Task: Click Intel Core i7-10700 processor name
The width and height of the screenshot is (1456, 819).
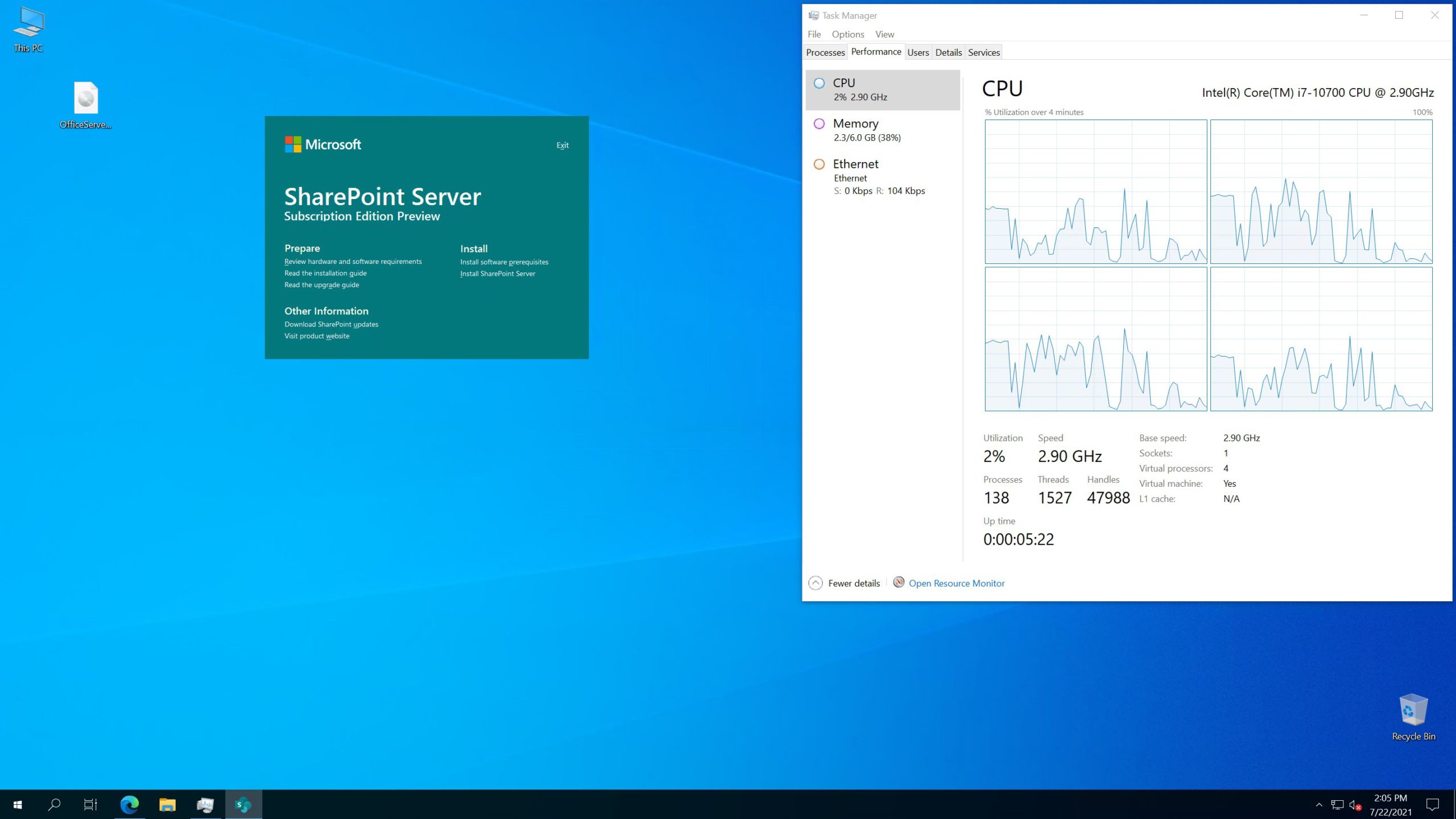Action: click(x=1318, y=93)
